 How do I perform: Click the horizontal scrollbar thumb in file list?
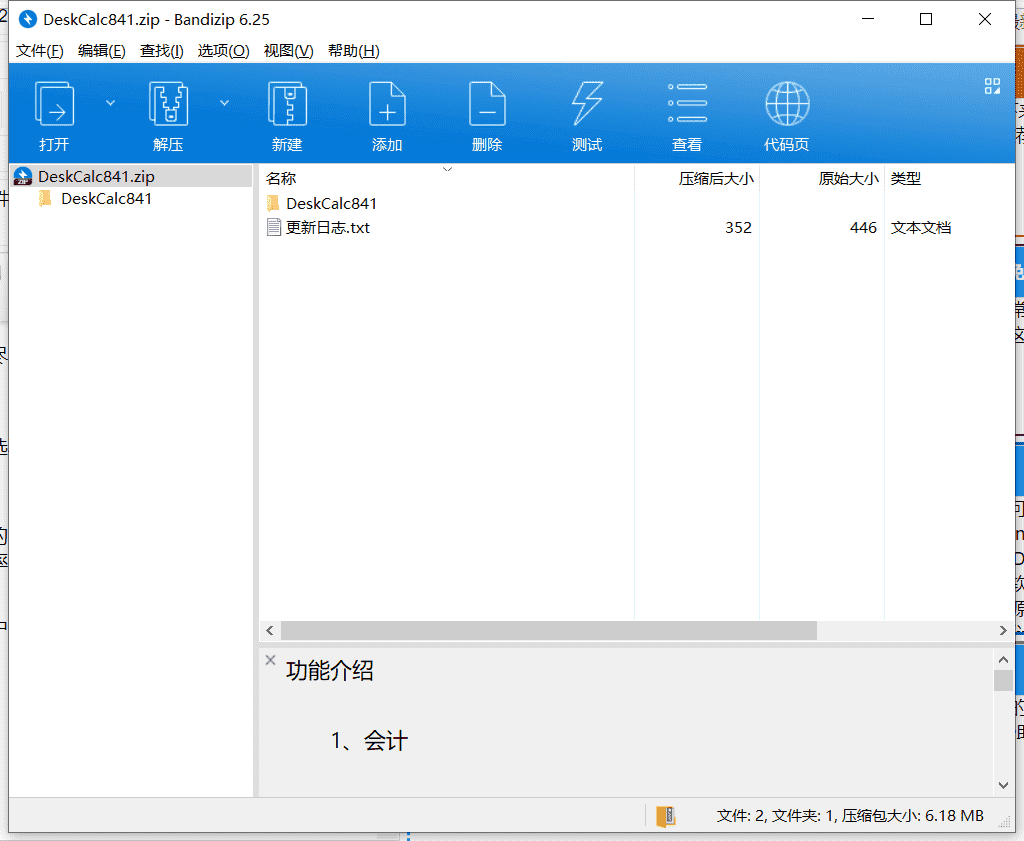[549, 631]
